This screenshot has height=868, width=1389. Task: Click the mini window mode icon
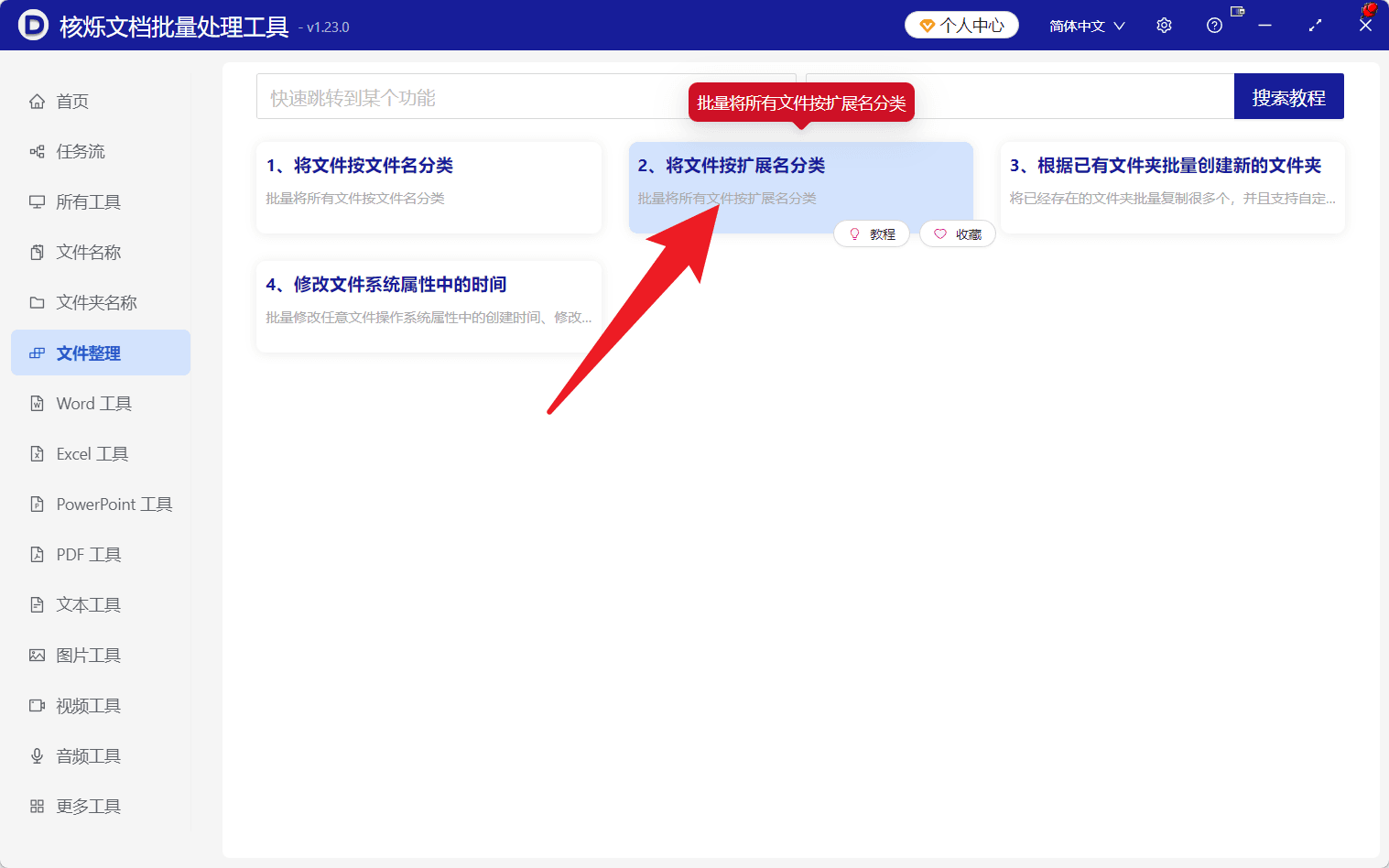point(1237,11)
